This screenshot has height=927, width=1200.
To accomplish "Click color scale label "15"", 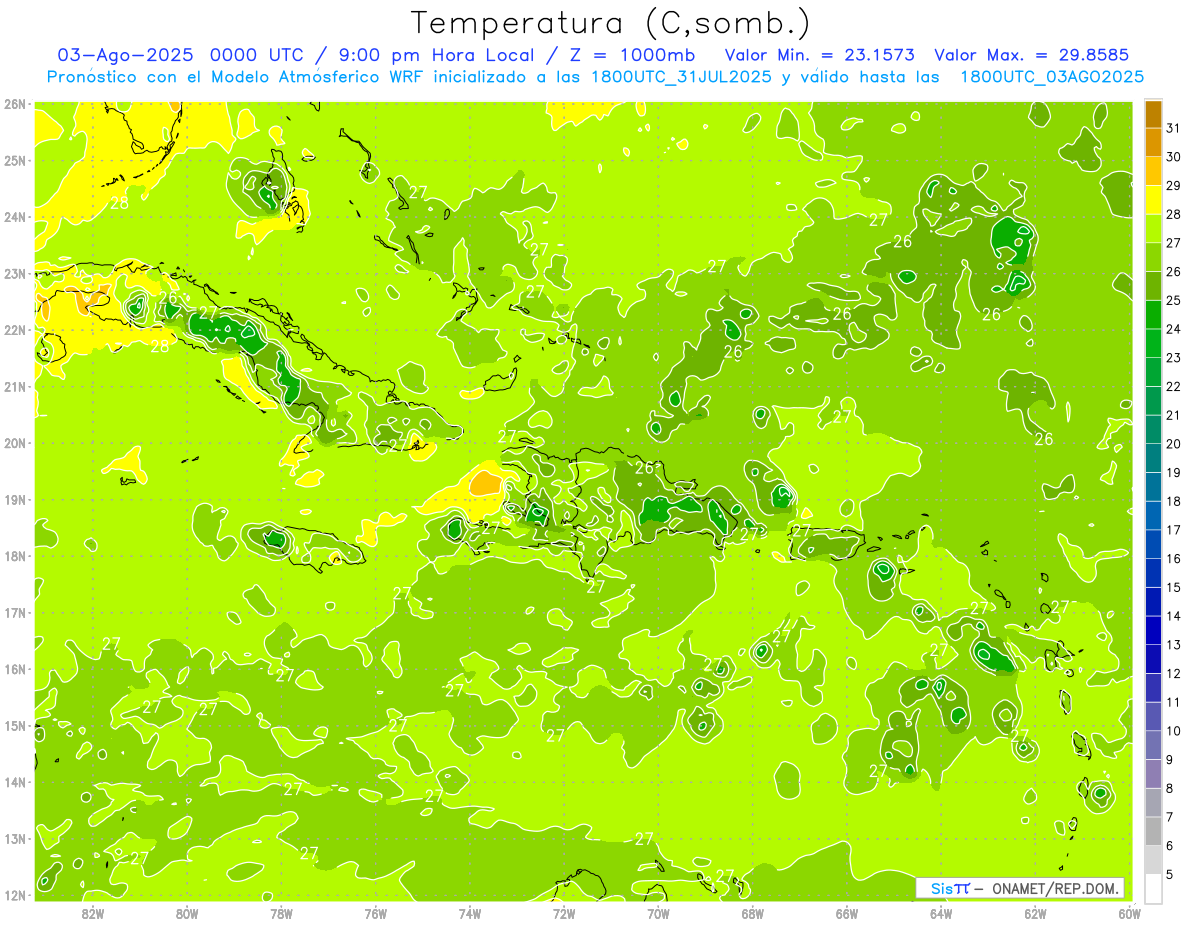I will point(1174,587).
